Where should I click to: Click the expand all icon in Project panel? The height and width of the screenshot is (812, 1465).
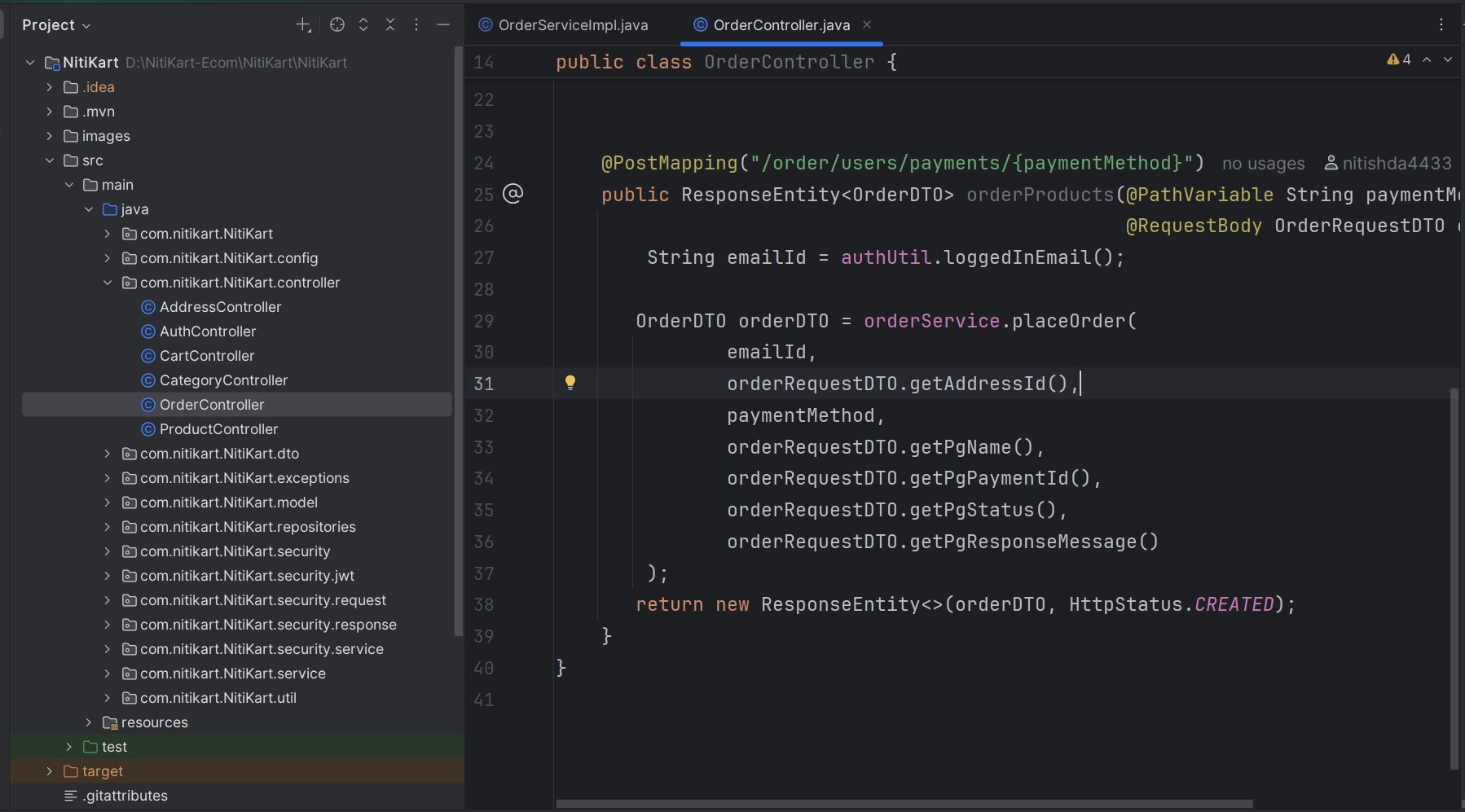click(363, 25)
